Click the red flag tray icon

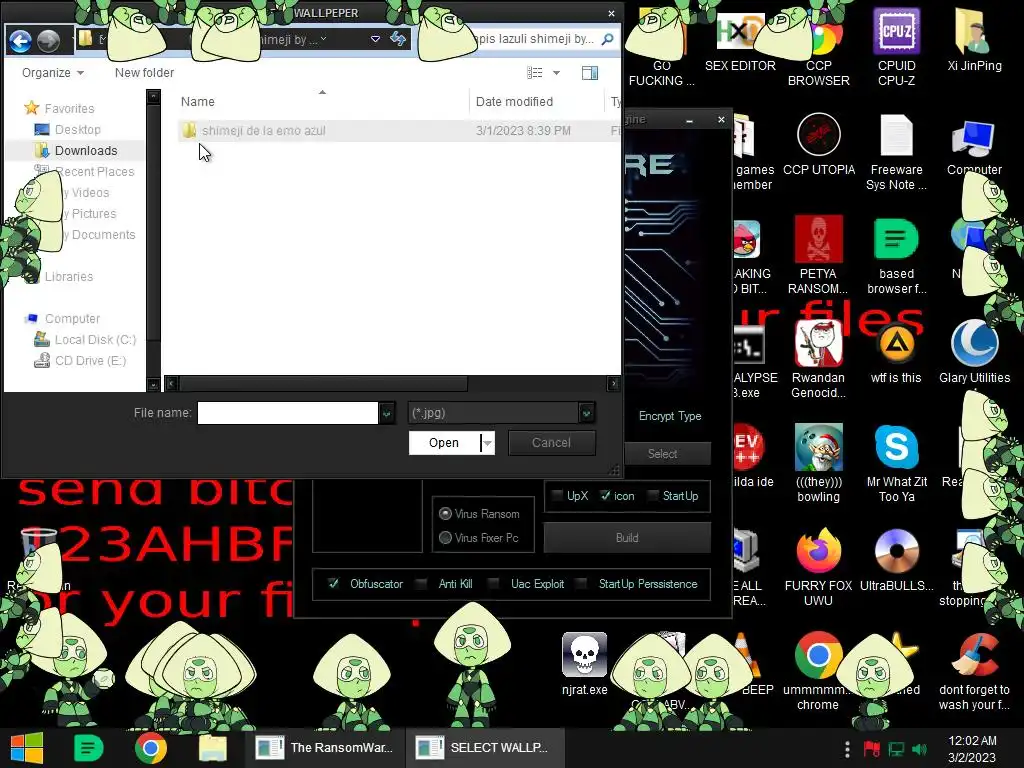871,749
